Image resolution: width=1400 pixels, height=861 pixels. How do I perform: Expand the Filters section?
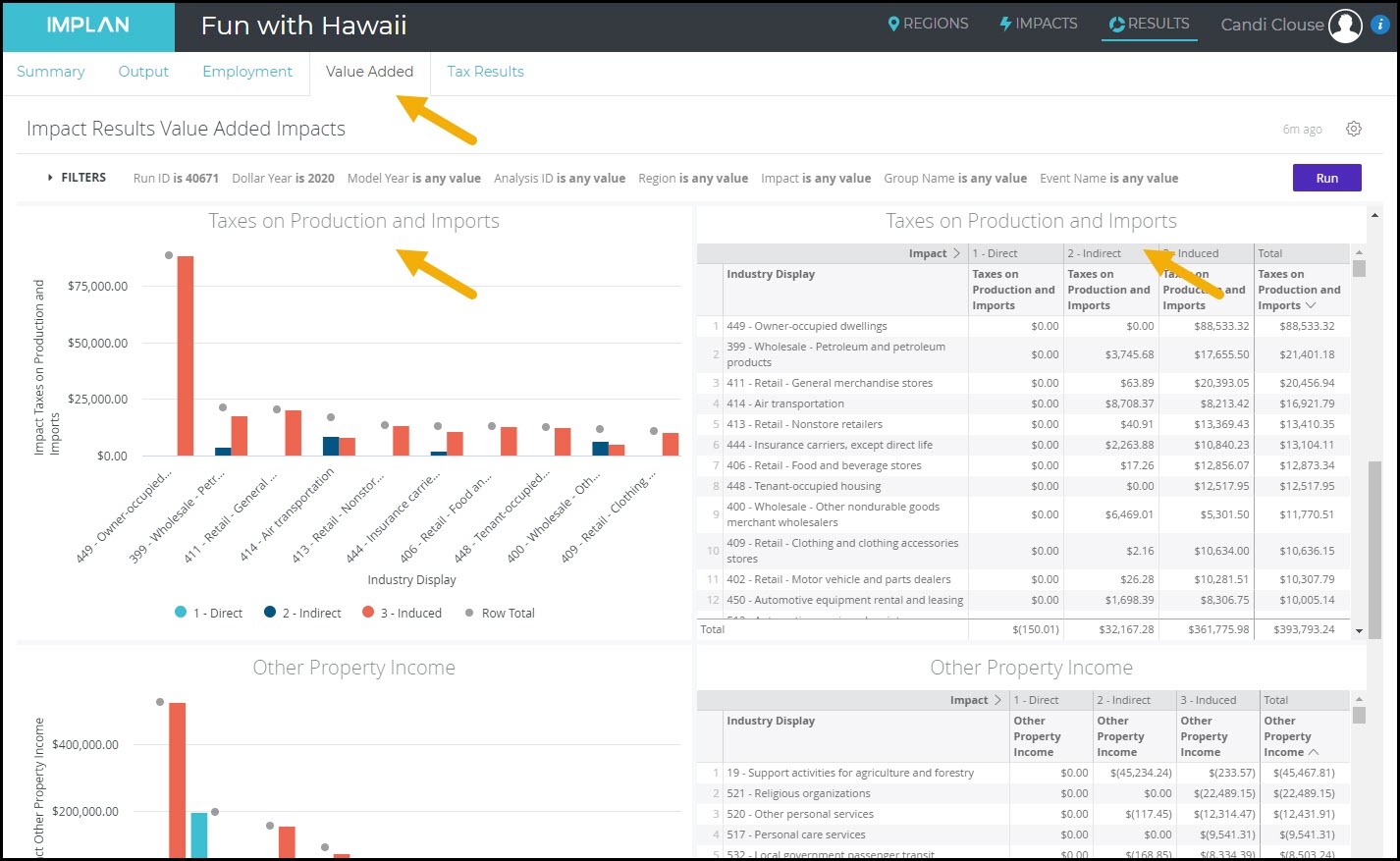51,178
